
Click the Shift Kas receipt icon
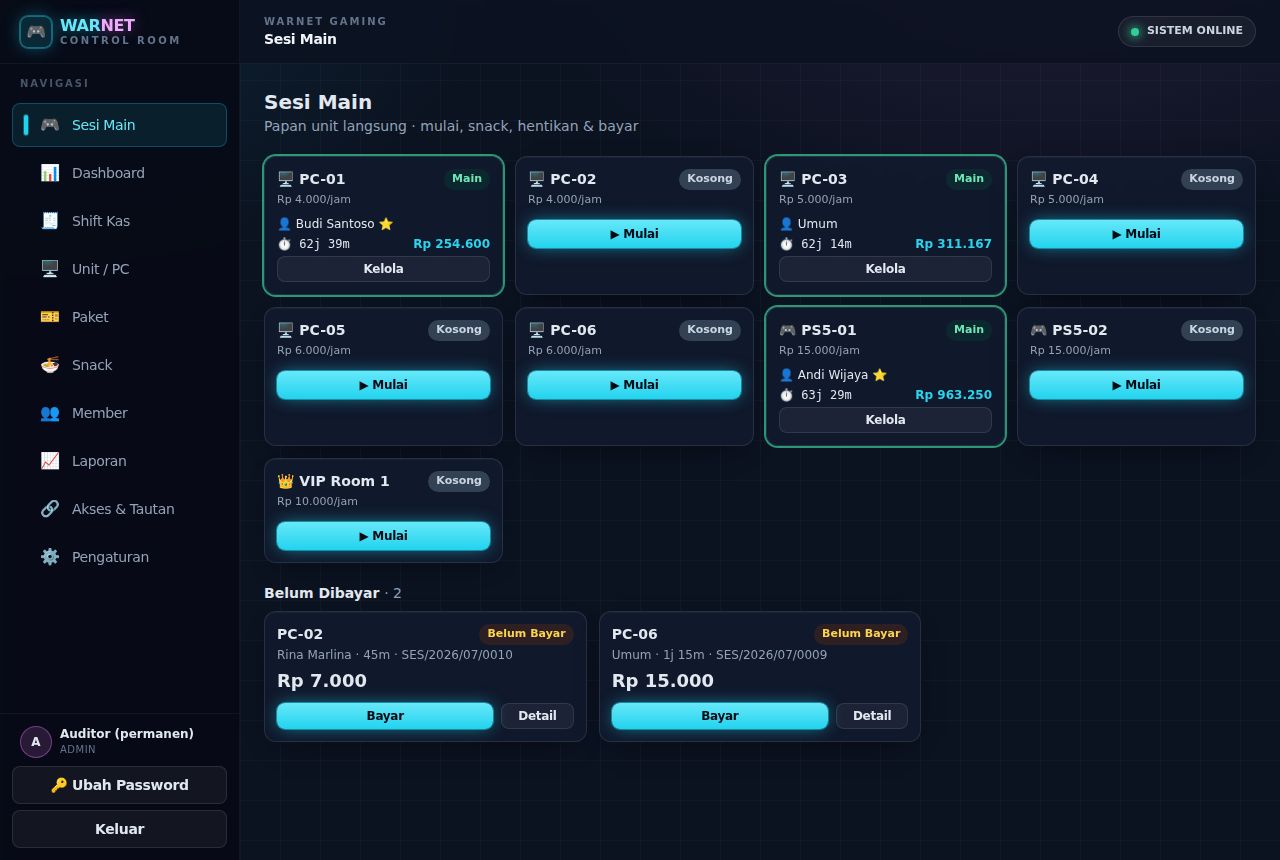click(49, 221)
